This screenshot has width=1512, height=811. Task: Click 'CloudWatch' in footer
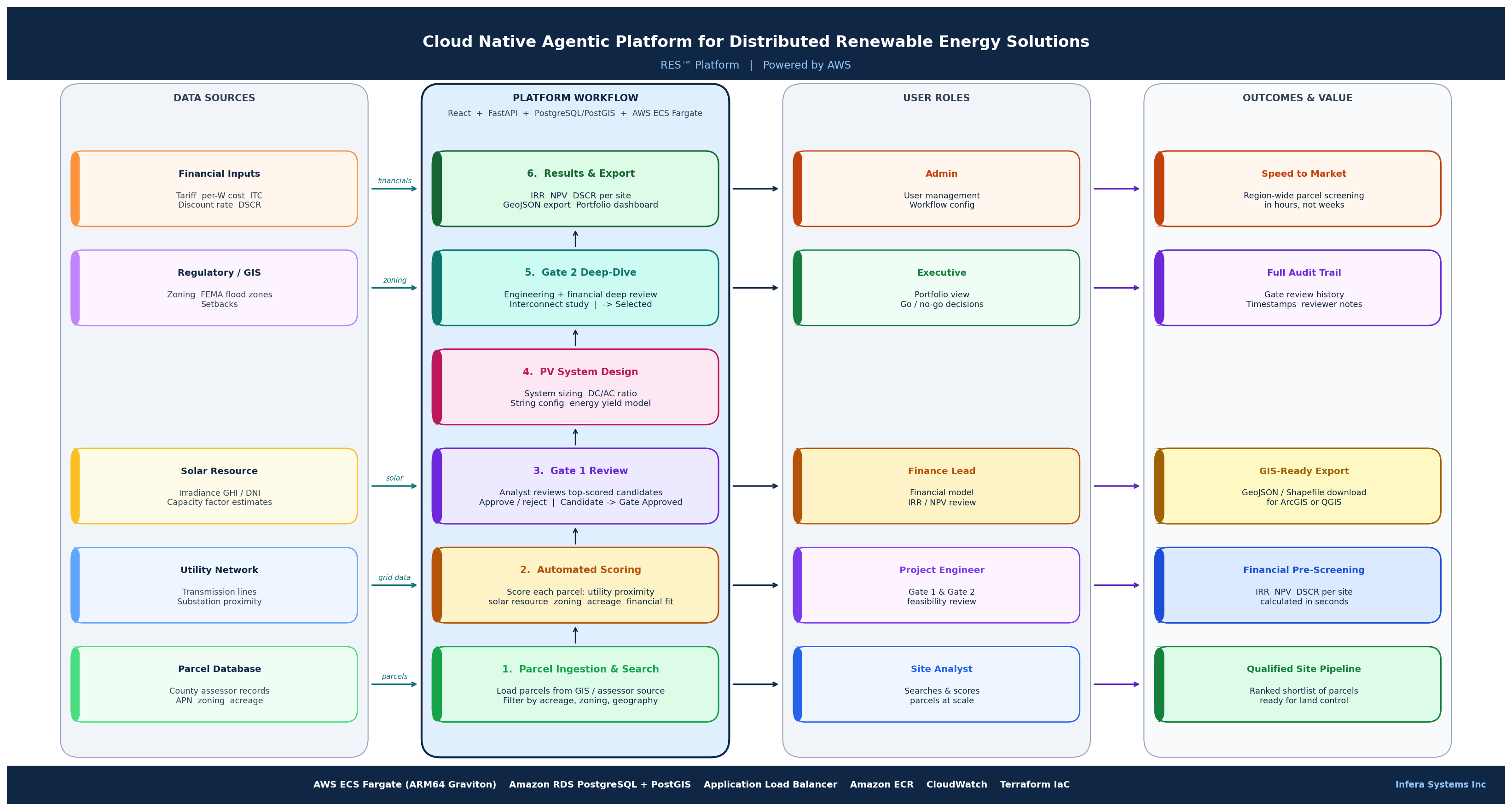pyautogui.click(x=957, y=785)
